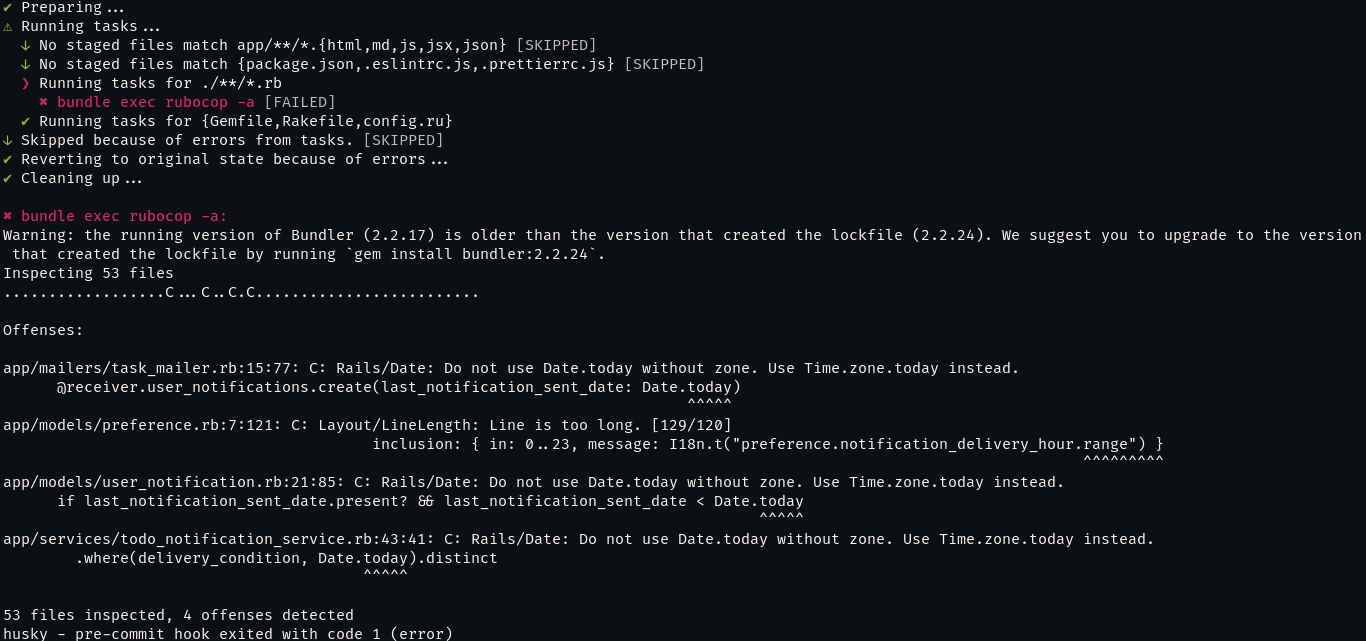
Task: Click the red X beside bundle exec rubocop -a:
Action: pyautogui.click(x=7, y=216)
